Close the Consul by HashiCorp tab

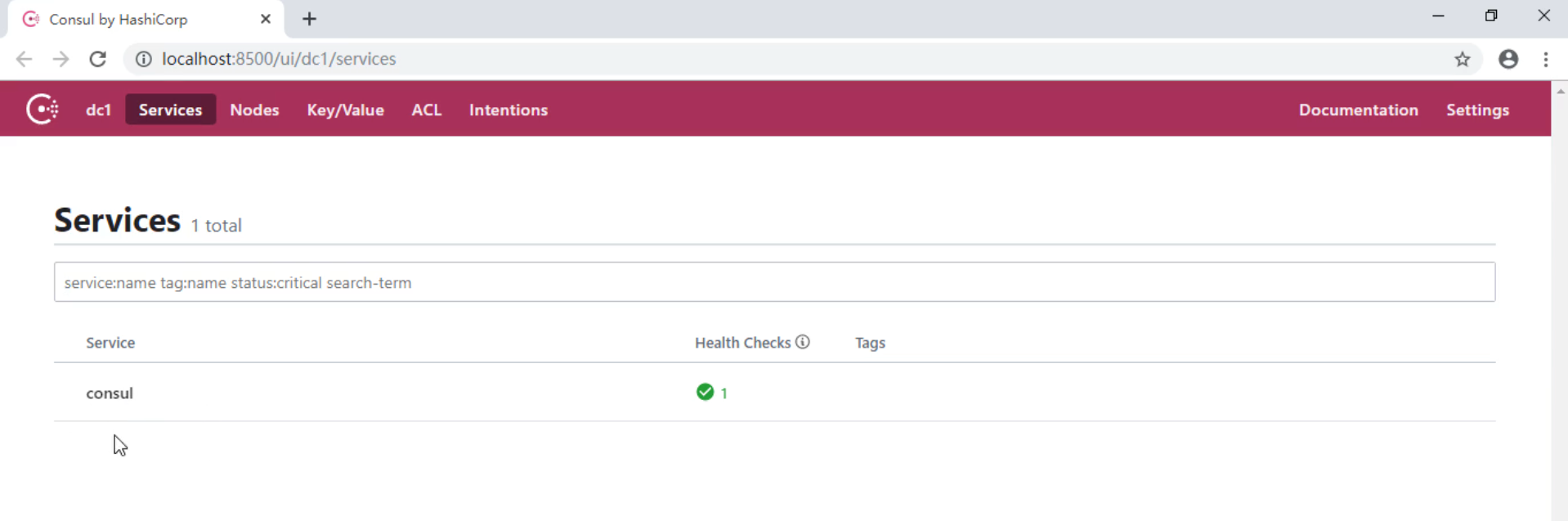[x=266, y=19]
